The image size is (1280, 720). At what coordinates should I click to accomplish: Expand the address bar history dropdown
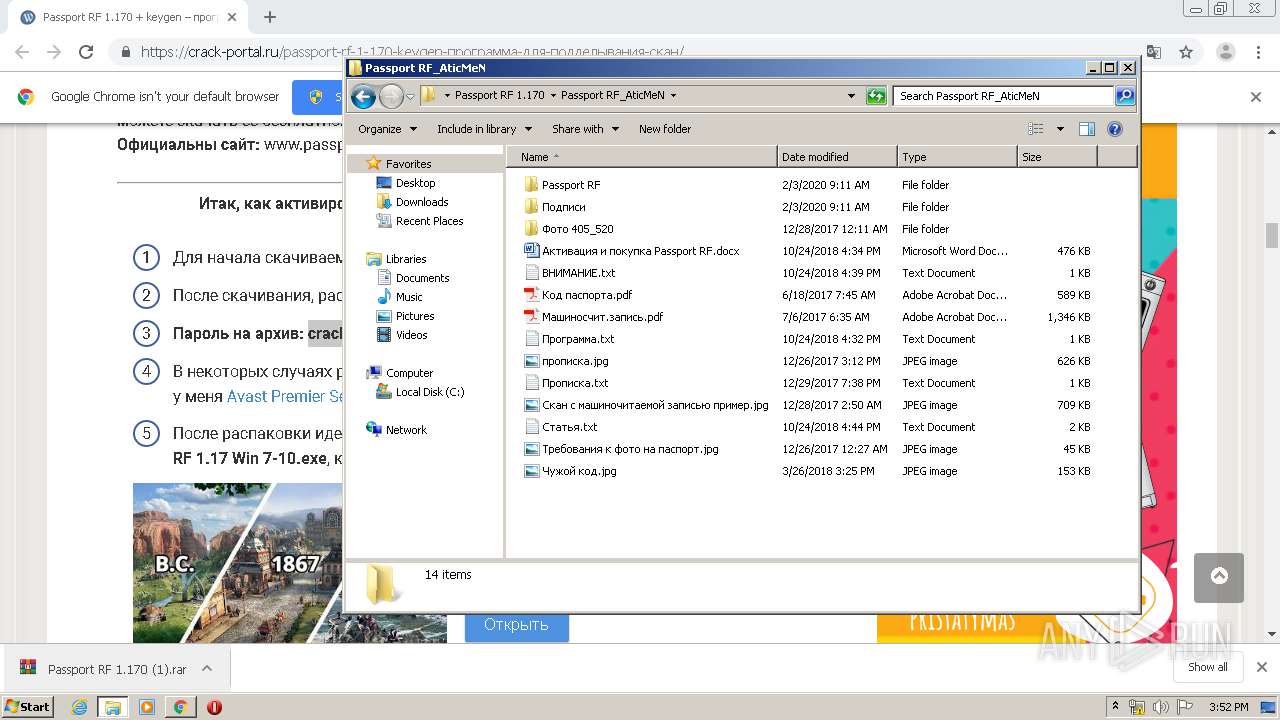point(851,96)
